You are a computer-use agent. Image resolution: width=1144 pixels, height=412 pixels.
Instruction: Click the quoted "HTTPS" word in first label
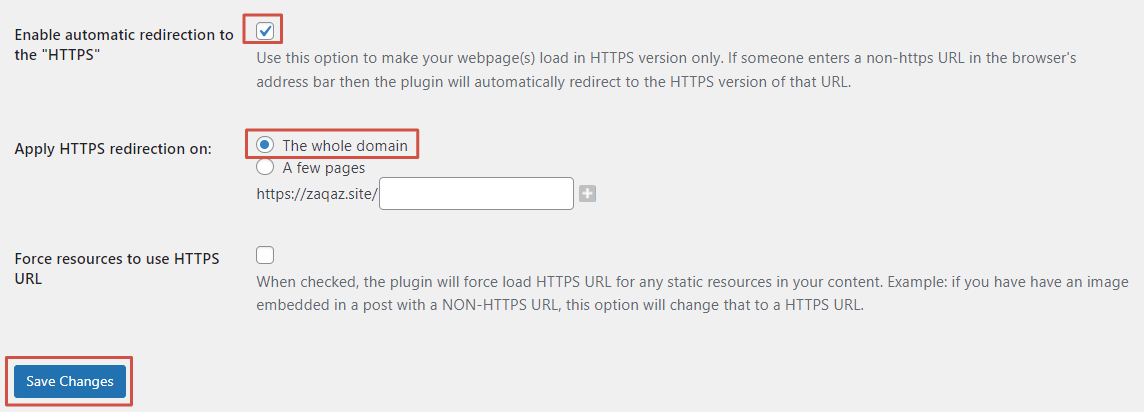(x=73, y=55)
